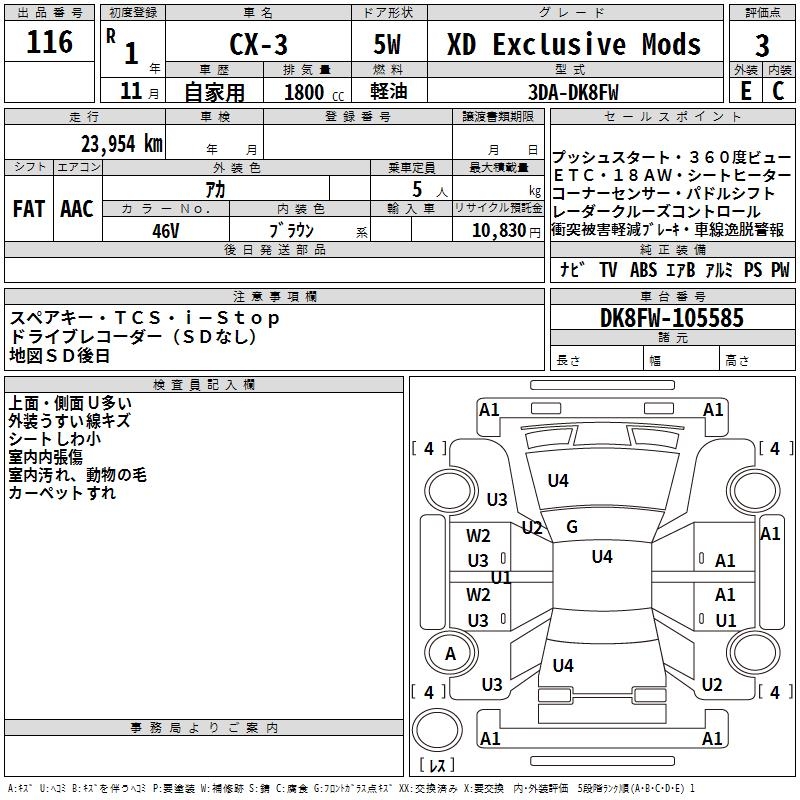The height and width of the screenshot is (800, 800).
Task: Click the 乗車定員 header
Action: 411,168
